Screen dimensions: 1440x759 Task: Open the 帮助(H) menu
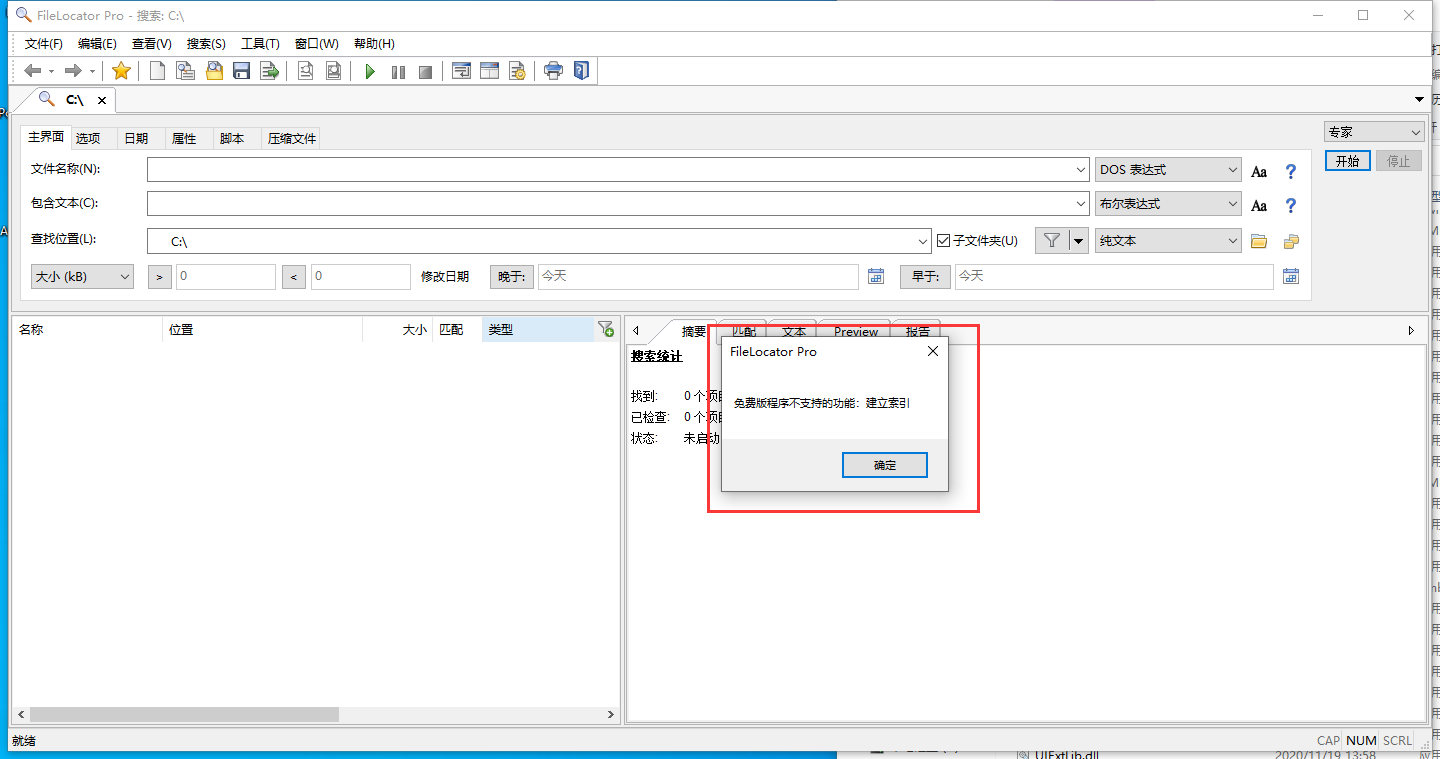[x=374, y=44]
